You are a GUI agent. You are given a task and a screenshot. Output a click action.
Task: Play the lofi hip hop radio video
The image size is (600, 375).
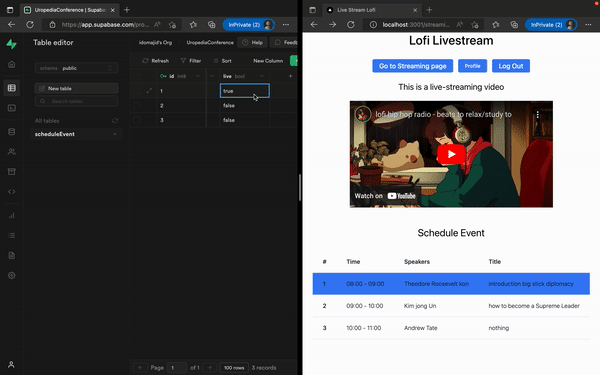(452, 154)
